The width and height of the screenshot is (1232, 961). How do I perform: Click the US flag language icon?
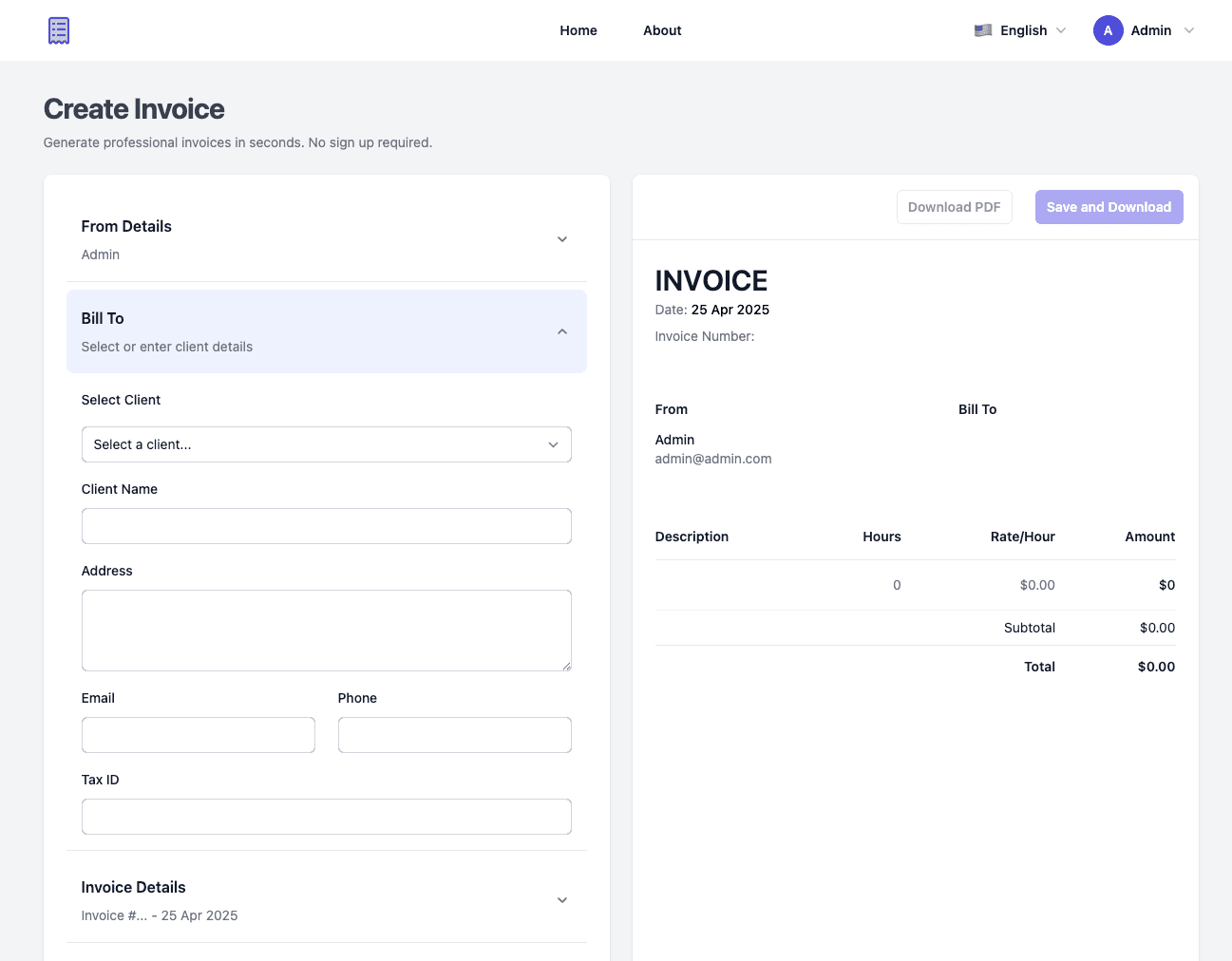tap(983, 30)
